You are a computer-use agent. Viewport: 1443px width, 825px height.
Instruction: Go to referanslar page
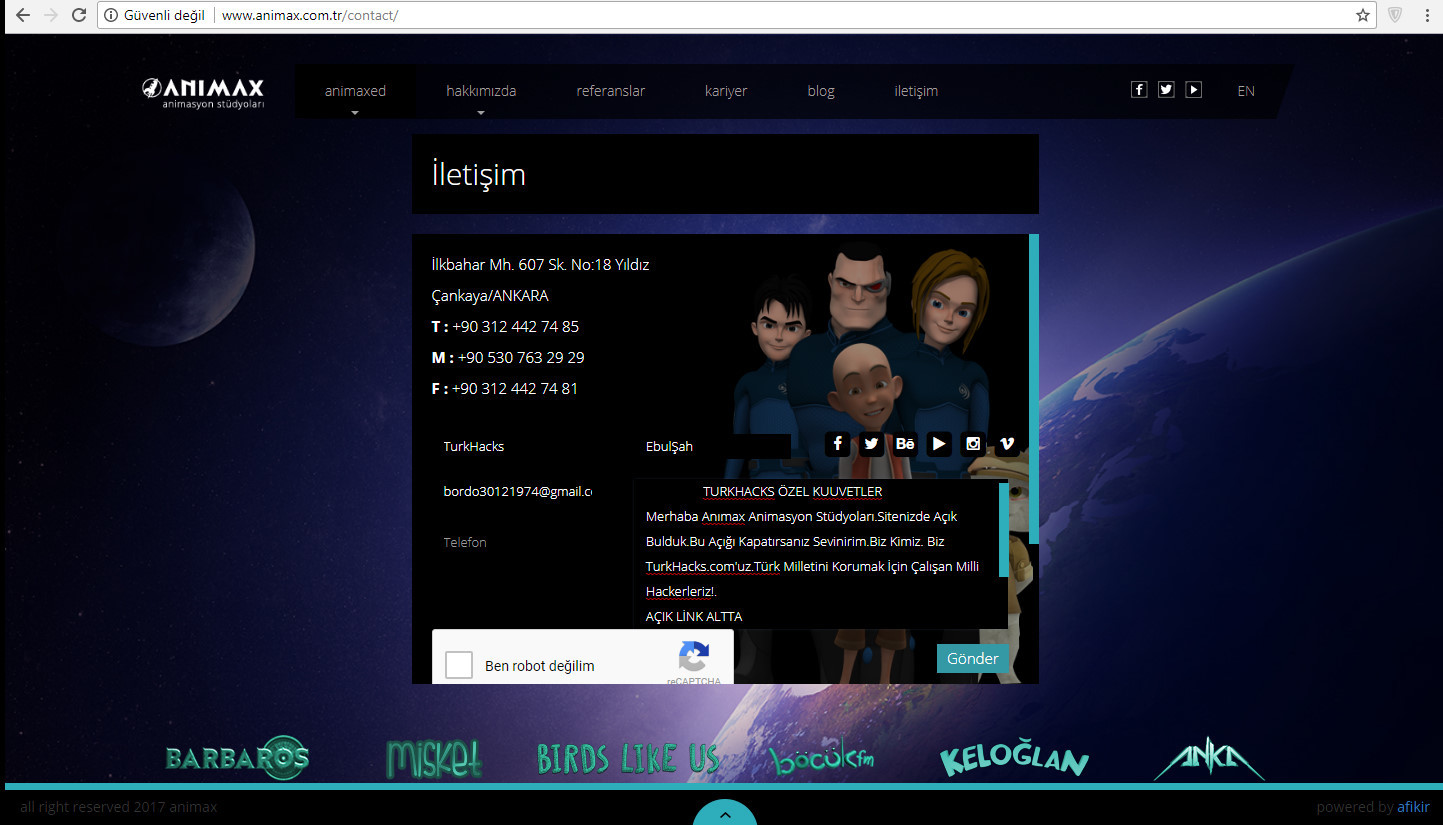[611, 91]
